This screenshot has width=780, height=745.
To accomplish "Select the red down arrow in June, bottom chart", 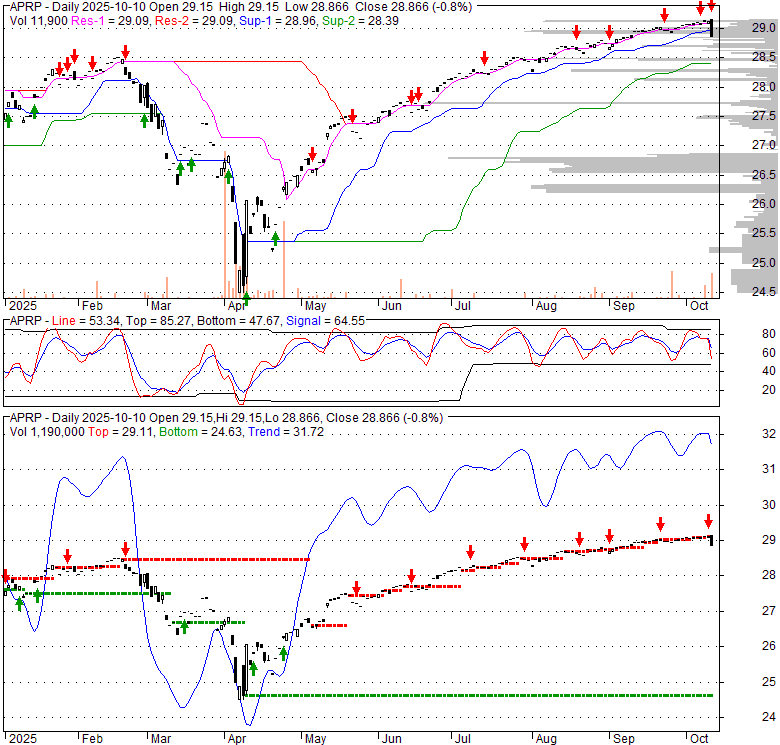I will click(x=411, y=577).
